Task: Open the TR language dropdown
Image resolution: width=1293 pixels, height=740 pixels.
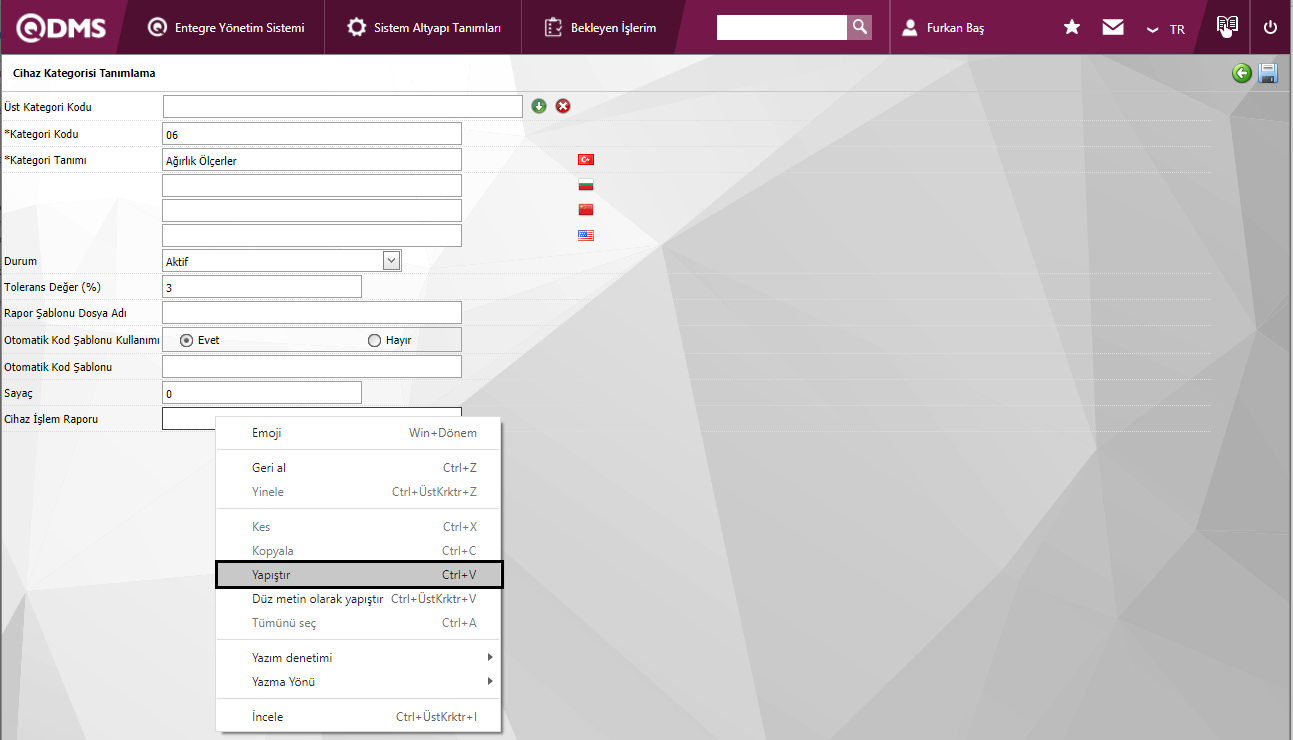Action: (x=1166, y=29)
